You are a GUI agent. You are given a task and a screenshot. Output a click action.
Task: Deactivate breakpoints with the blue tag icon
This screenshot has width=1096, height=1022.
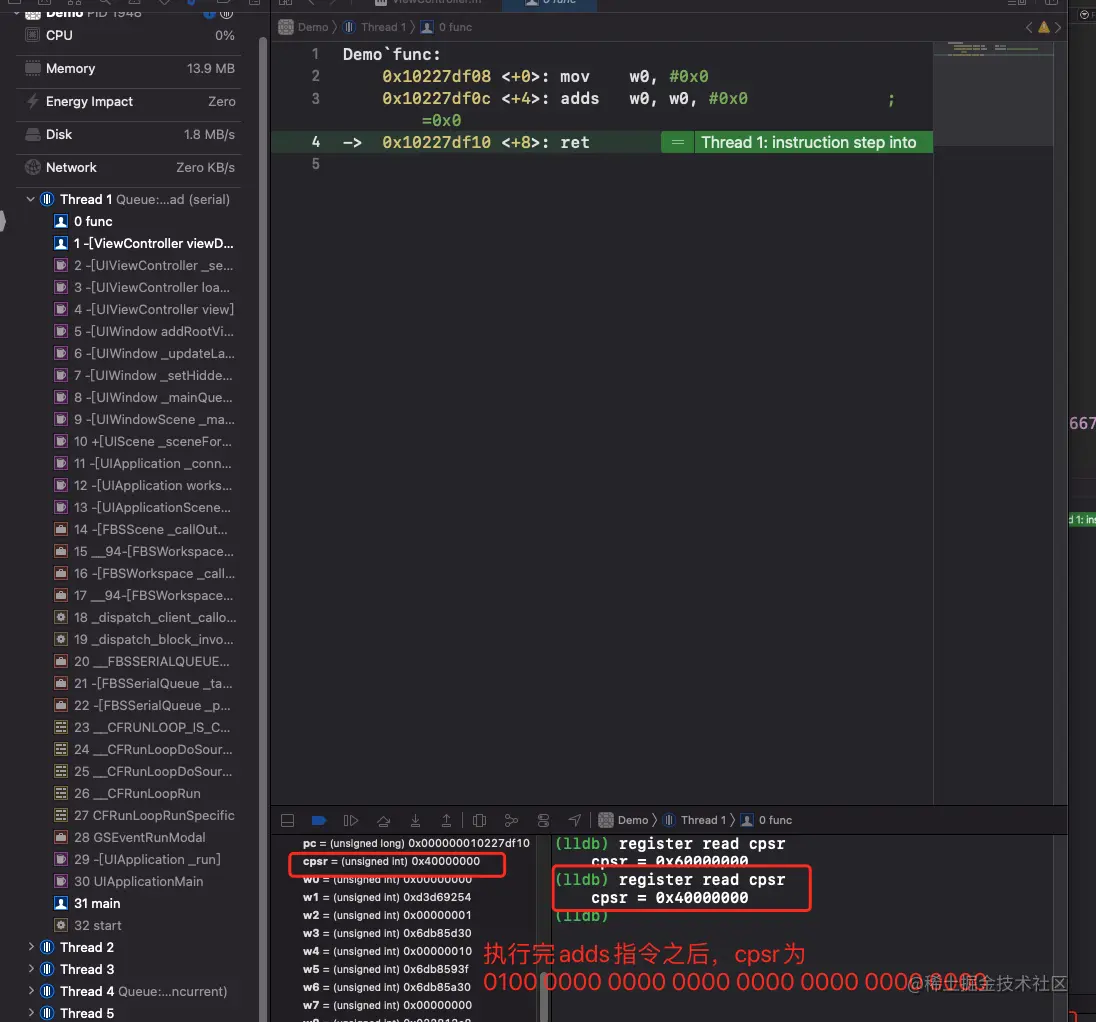pyautogui.click(x=319, y=820)
